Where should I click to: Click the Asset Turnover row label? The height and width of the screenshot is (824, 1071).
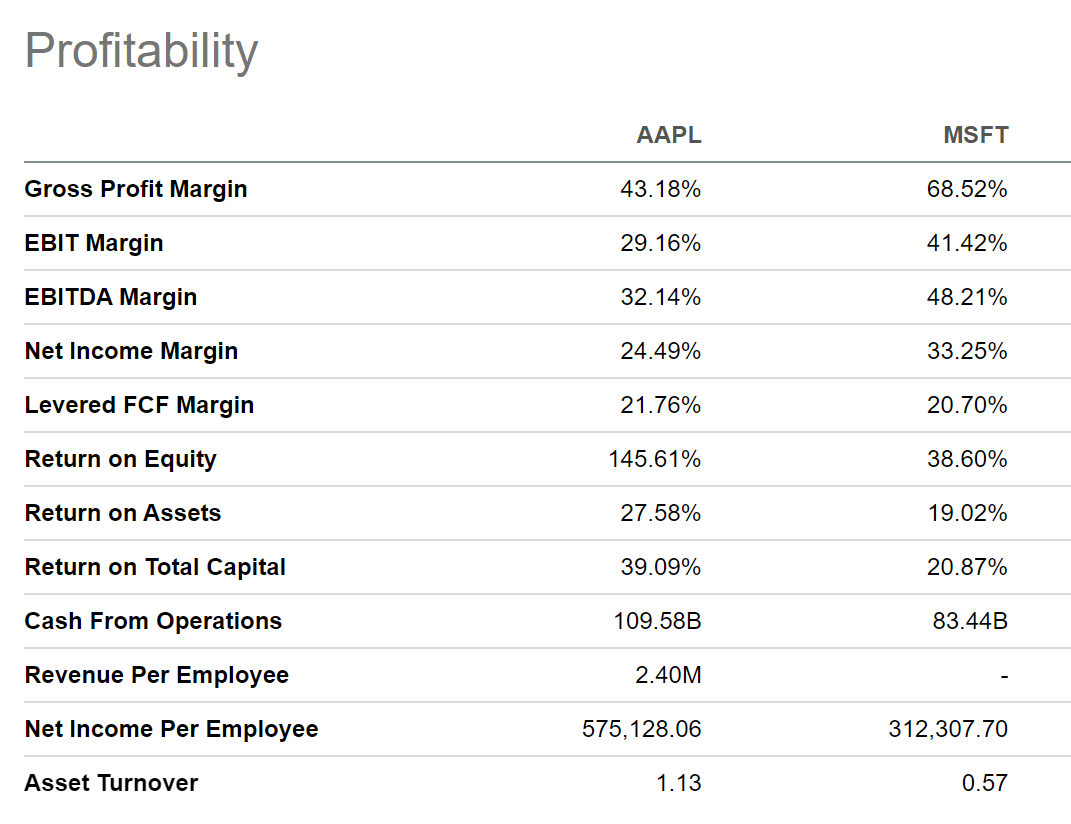[x=111, y=783]
